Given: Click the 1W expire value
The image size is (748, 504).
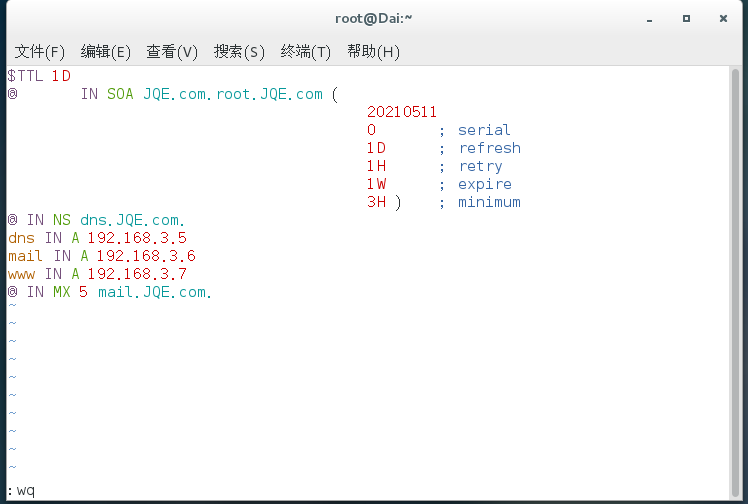Looking at the screenshot, I should [376, 184].
